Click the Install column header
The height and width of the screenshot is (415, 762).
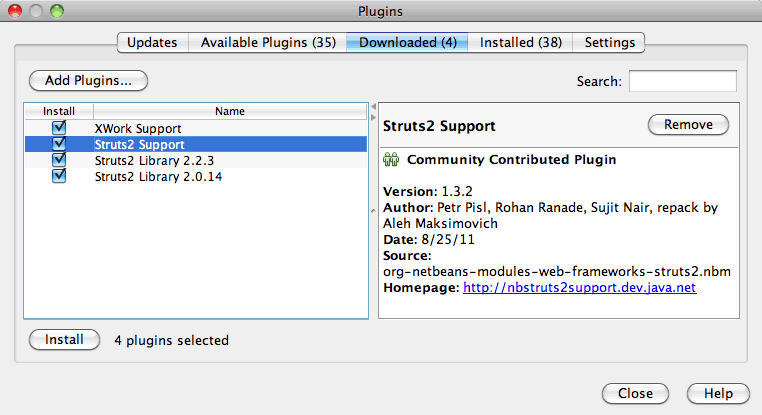coord(59,111)
